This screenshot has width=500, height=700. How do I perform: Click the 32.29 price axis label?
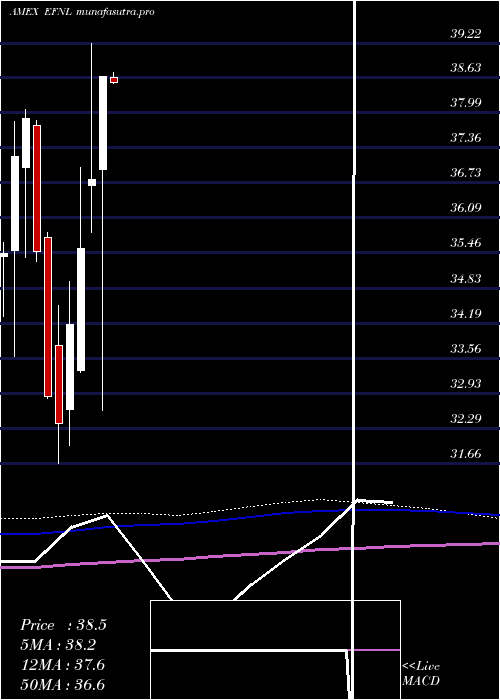465,419
